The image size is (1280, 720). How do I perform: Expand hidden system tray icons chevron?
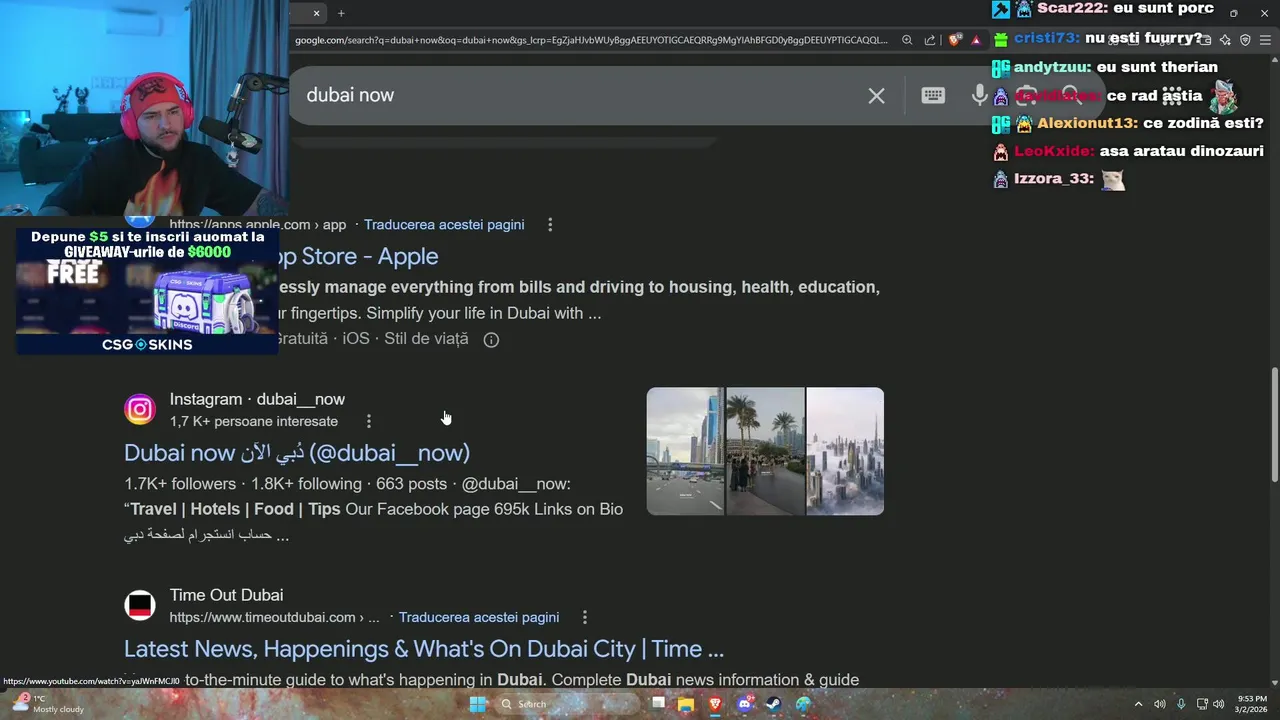tap(1138, 704)
